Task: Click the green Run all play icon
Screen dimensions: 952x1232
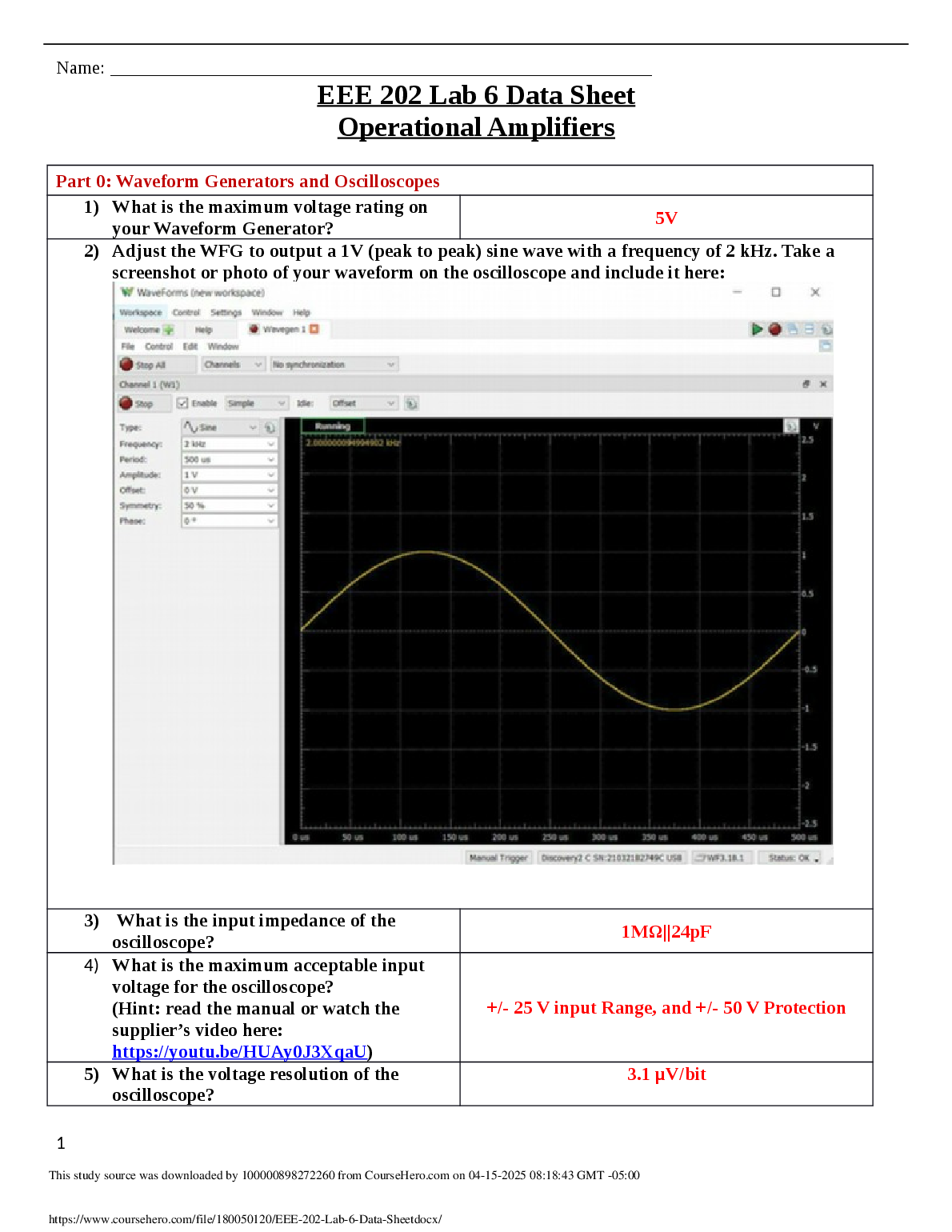Action: click(756, 329)
